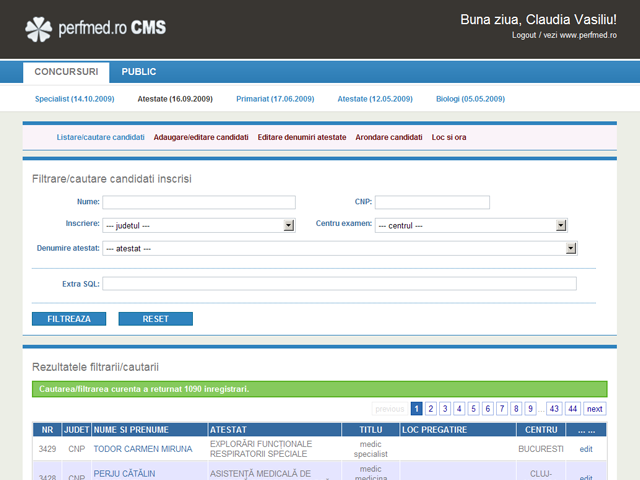Open Specialist (14.10.2009) contest

click(75, 99)
